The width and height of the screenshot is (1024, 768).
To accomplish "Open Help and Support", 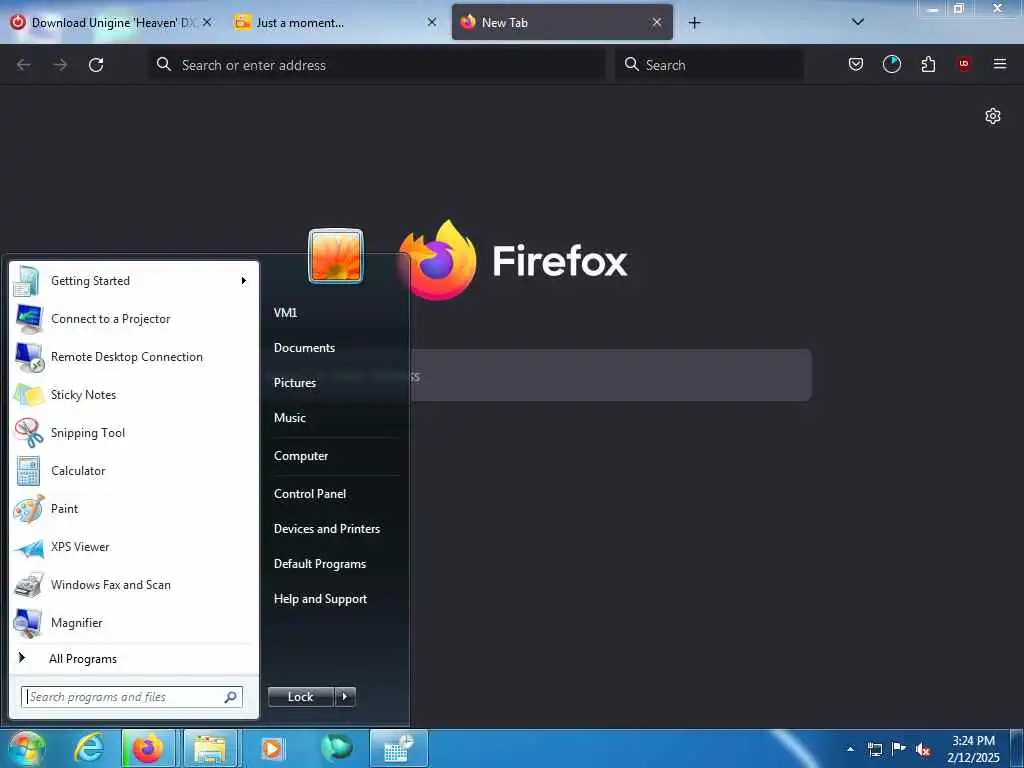I will pyautogui.click(x=320, y=599).
